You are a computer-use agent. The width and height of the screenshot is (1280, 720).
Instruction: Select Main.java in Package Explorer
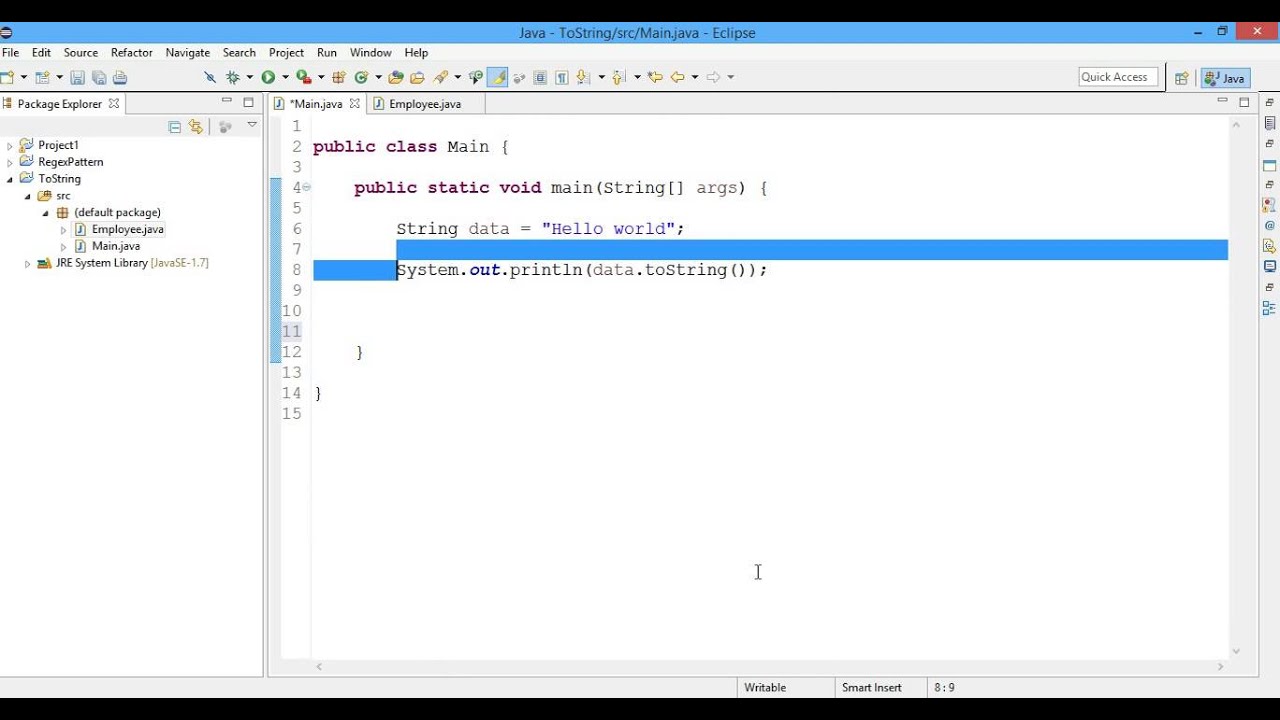point(116,246)
